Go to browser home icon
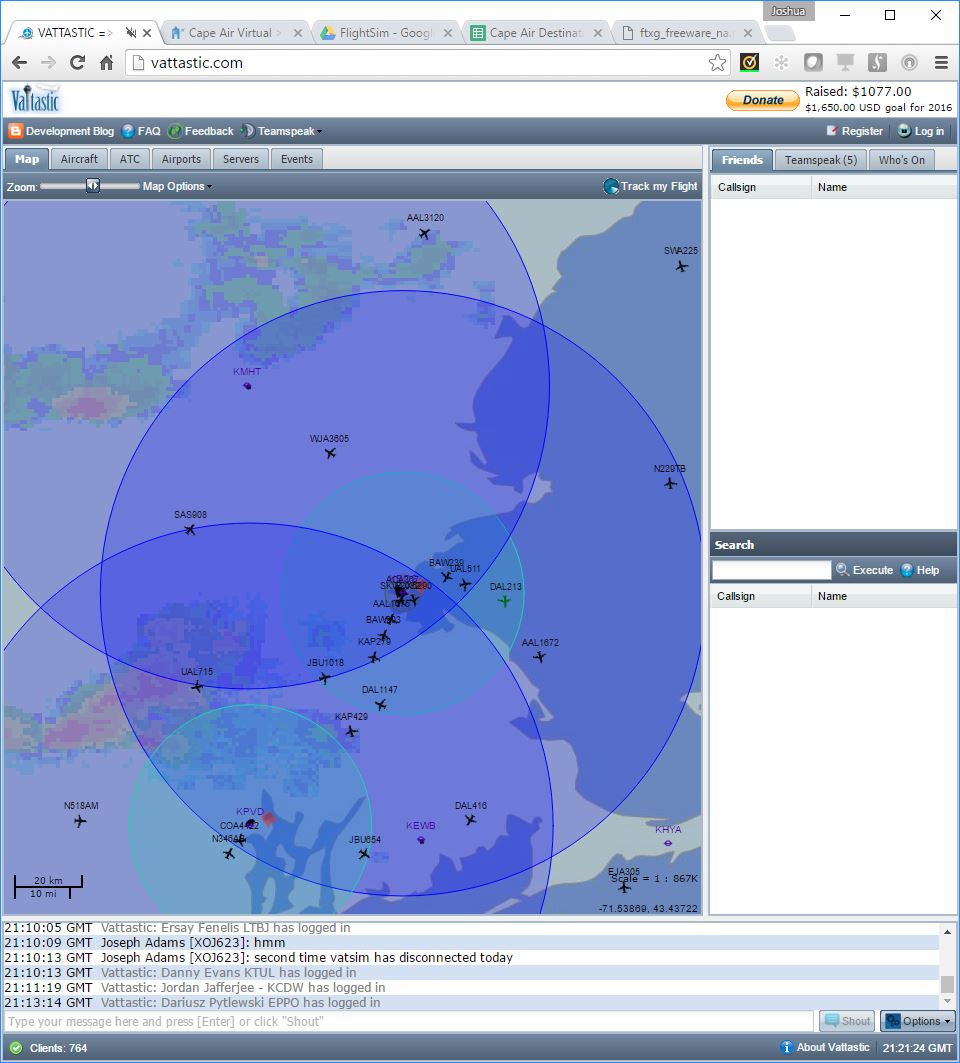The image size is (960, 1063). point(106,63)
